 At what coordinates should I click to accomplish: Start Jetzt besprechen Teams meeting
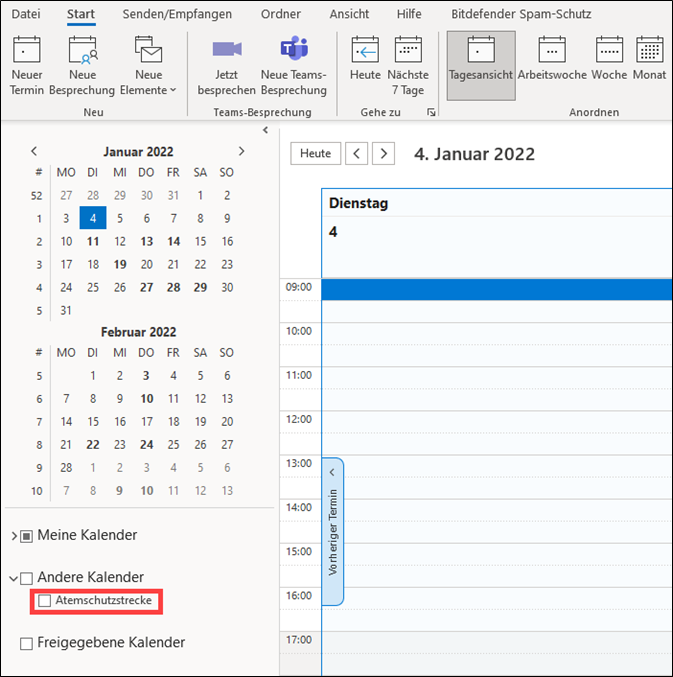coord(227,66)
